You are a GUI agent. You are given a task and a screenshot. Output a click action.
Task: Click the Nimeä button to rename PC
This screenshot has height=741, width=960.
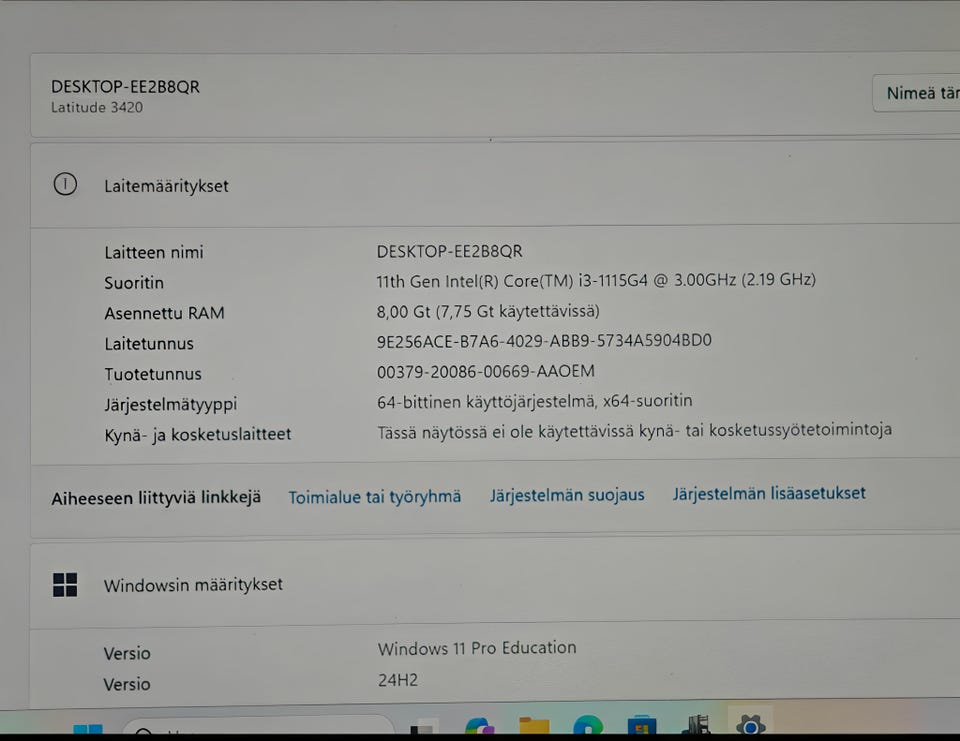(917, 93)
